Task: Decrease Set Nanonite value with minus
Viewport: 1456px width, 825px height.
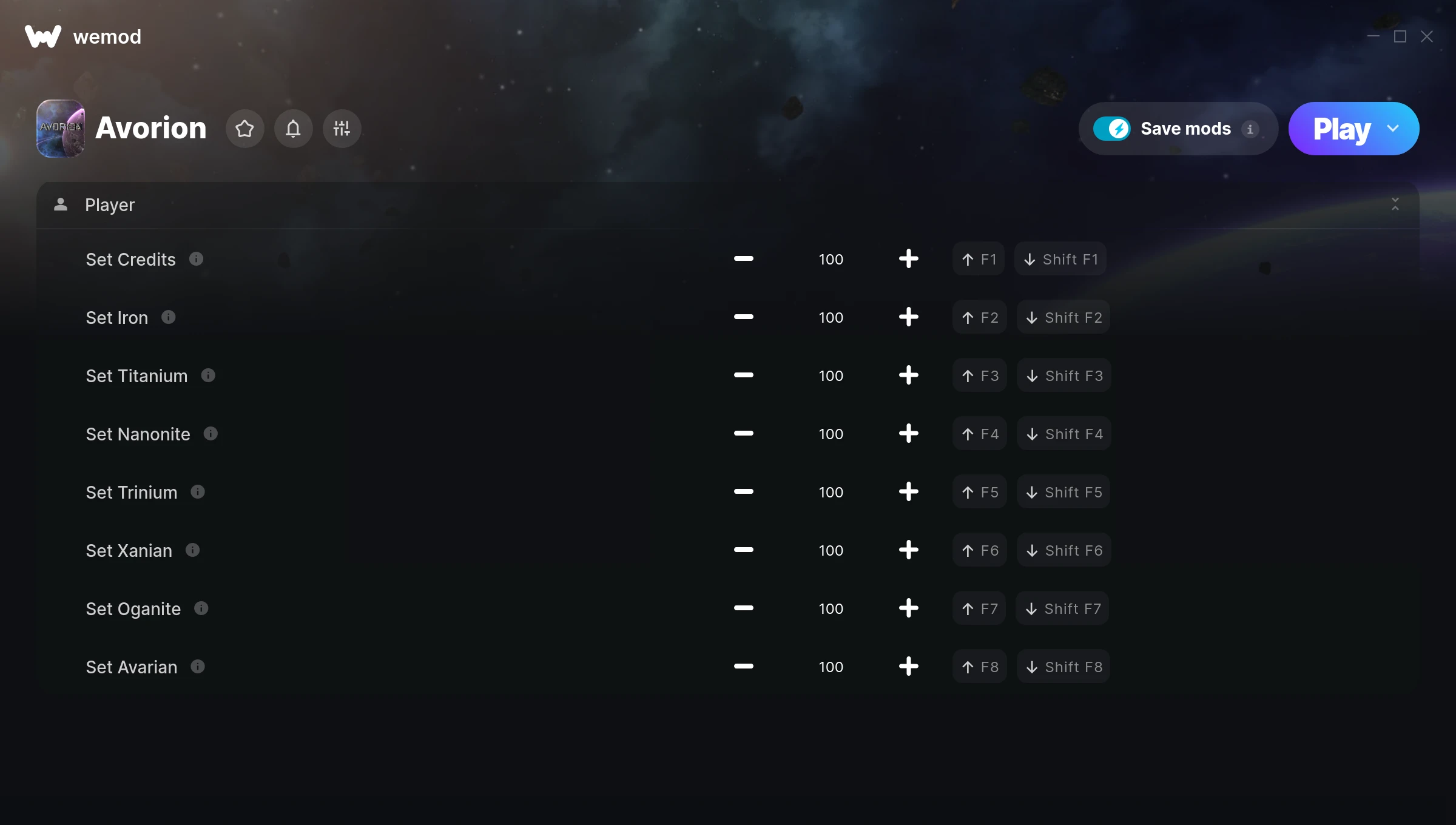Action: tap(743, 434)
